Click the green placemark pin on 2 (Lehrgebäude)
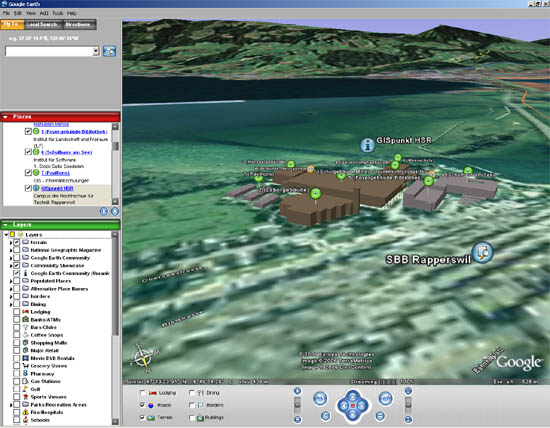Image resolution: width=550 pixels, height=428 pixels. (316, 194)
